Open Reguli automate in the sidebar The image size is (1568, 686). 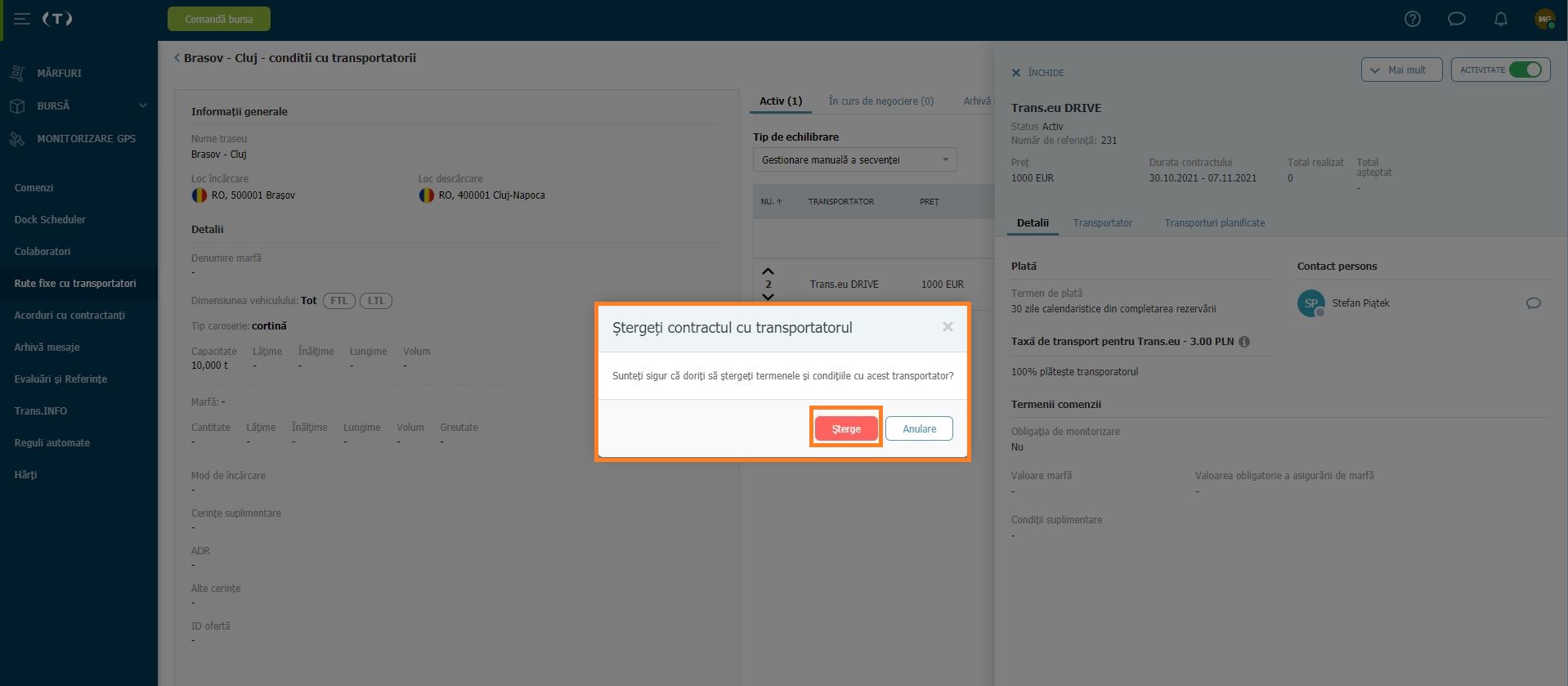click(x=52, y=442)
